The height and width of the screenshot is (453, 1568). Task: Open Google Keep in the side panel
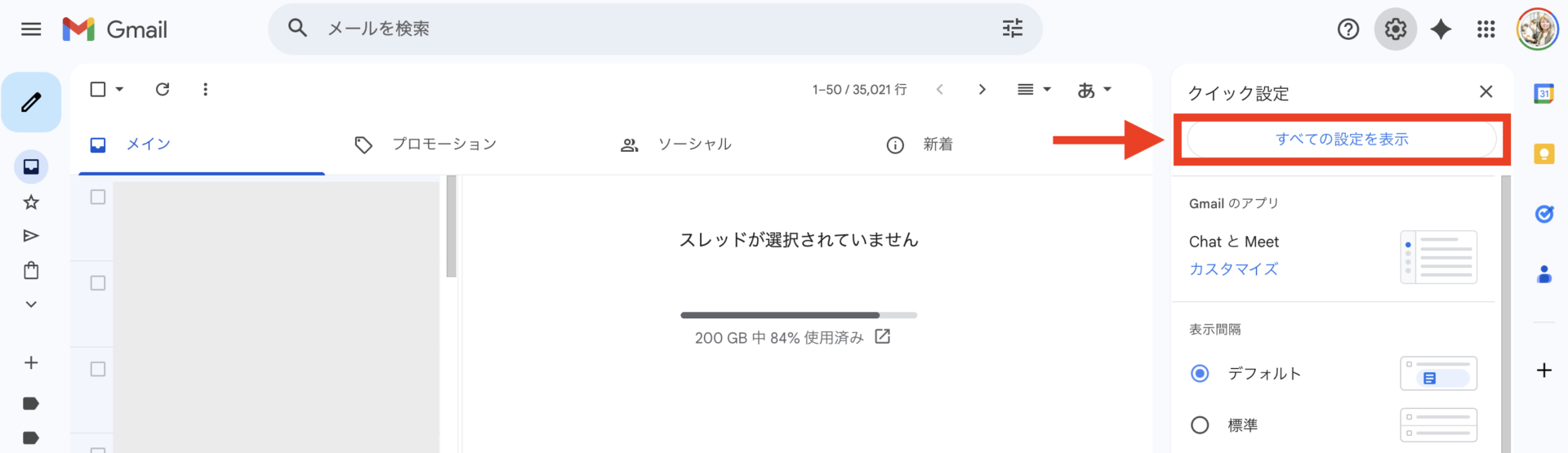(1543, 153)
